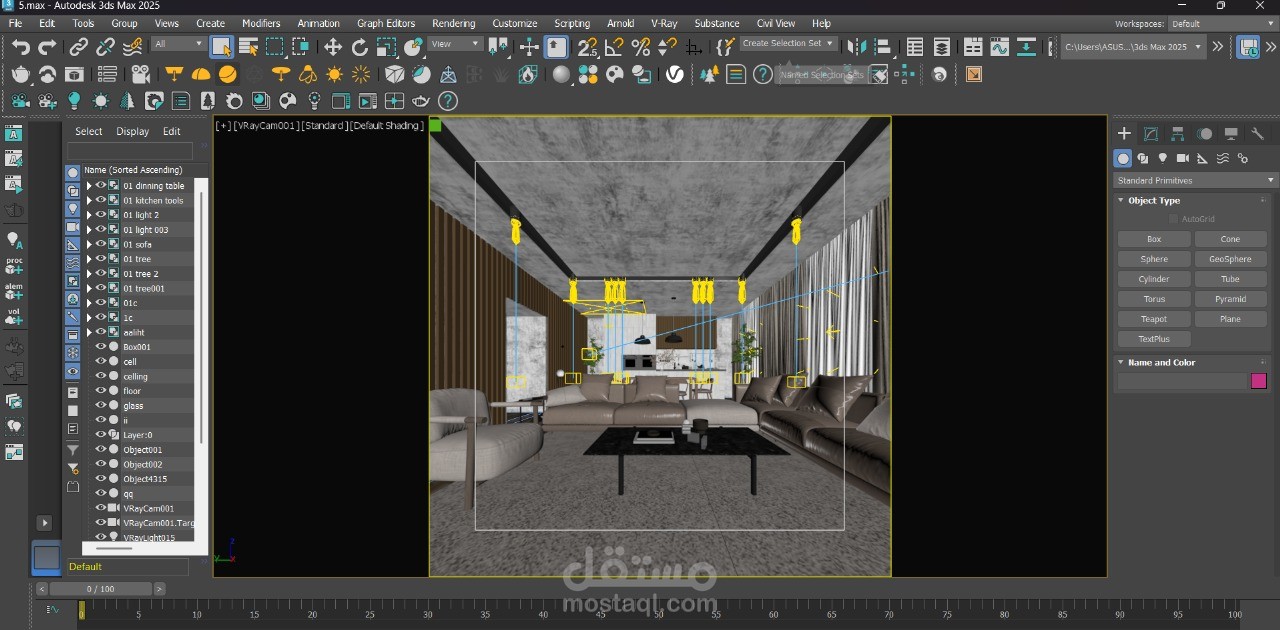Image resolution: width=1280 pixels, height=630 pixels.
Task: Expand the 01 tree 2 group
Action: (x=89, y=274)
